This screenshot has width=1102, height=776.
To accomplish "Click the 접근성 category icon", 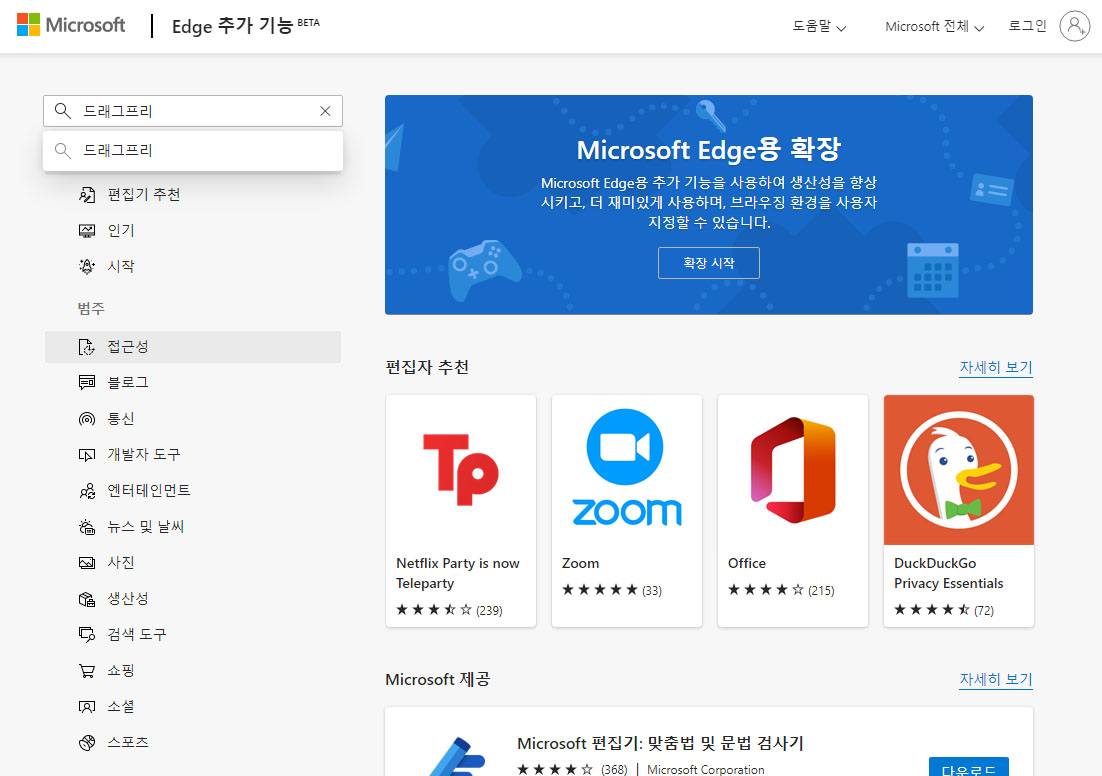I will pos(86,347).
